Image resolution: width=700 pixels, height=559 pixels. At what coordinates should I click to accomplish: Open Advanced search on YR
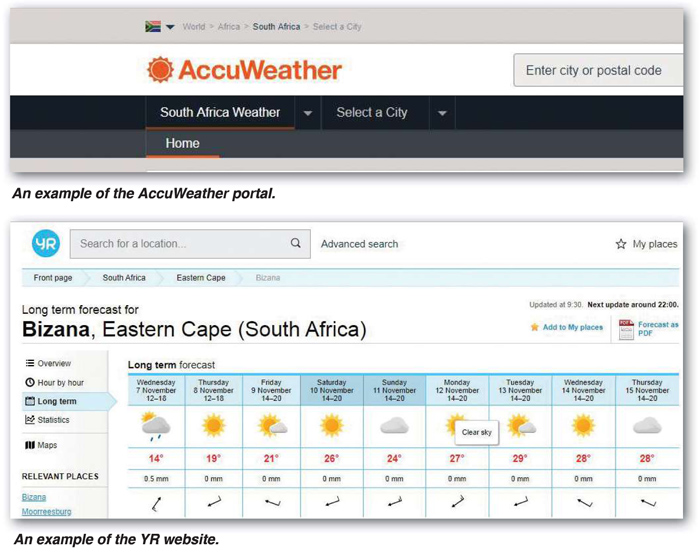pyautogui.click(x=359, y=244)
